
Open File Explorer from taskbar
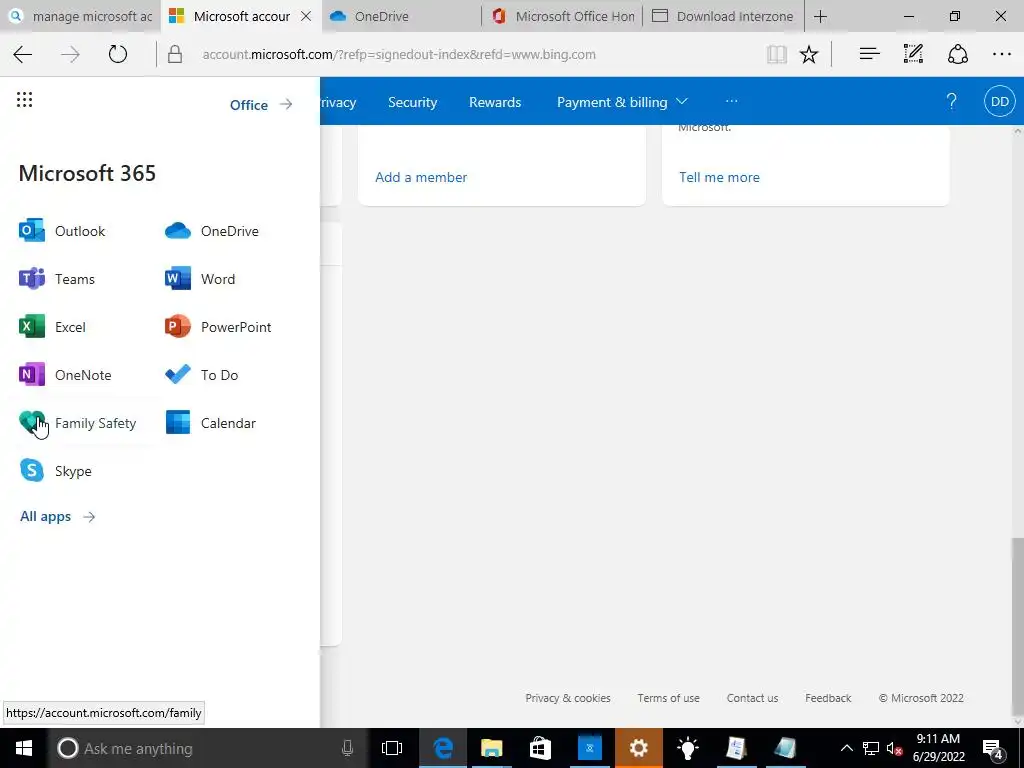[x=491, y=748]
